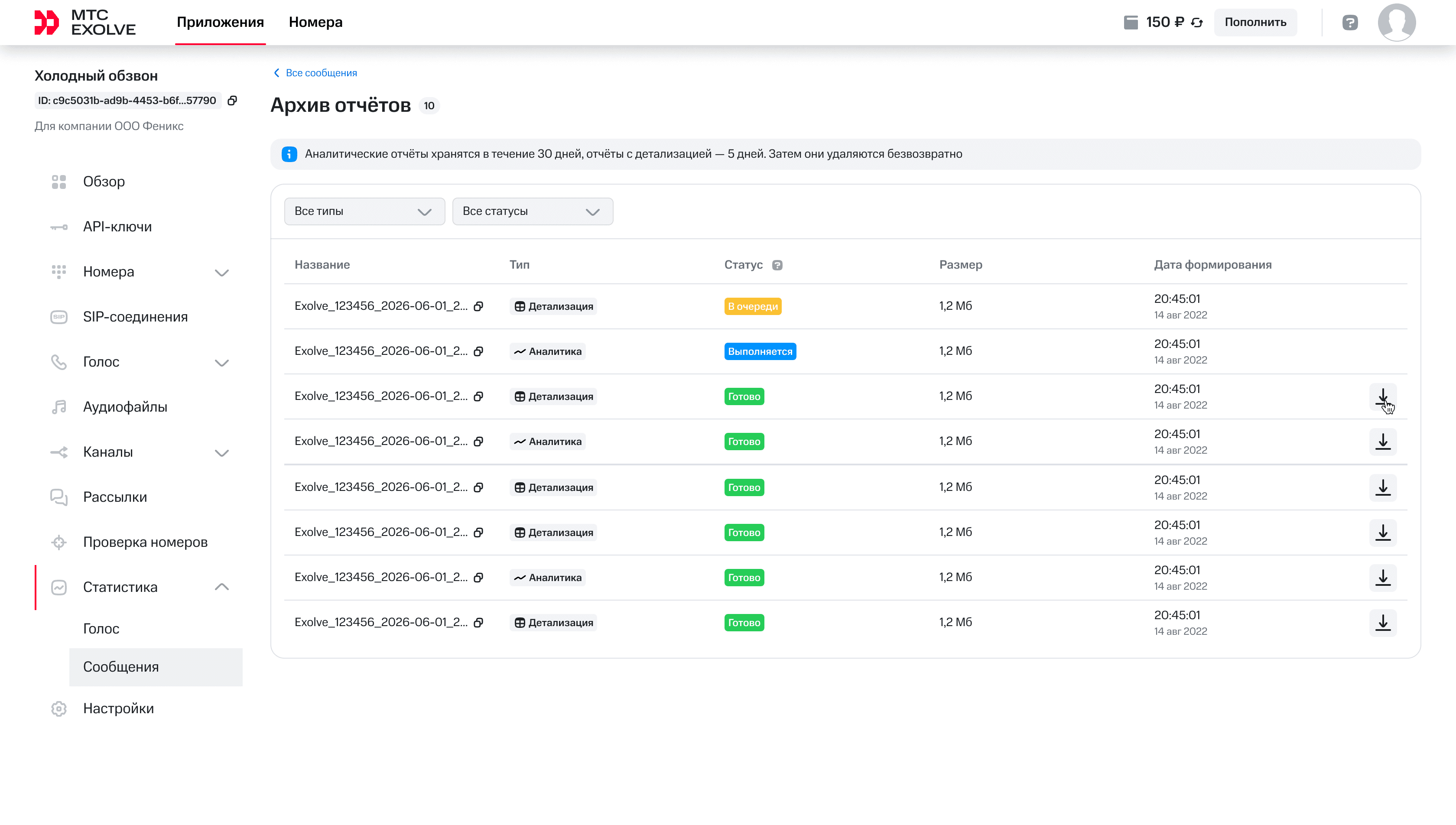
Task: Download the first Готово Детализация report
Action: point(1383,396)
